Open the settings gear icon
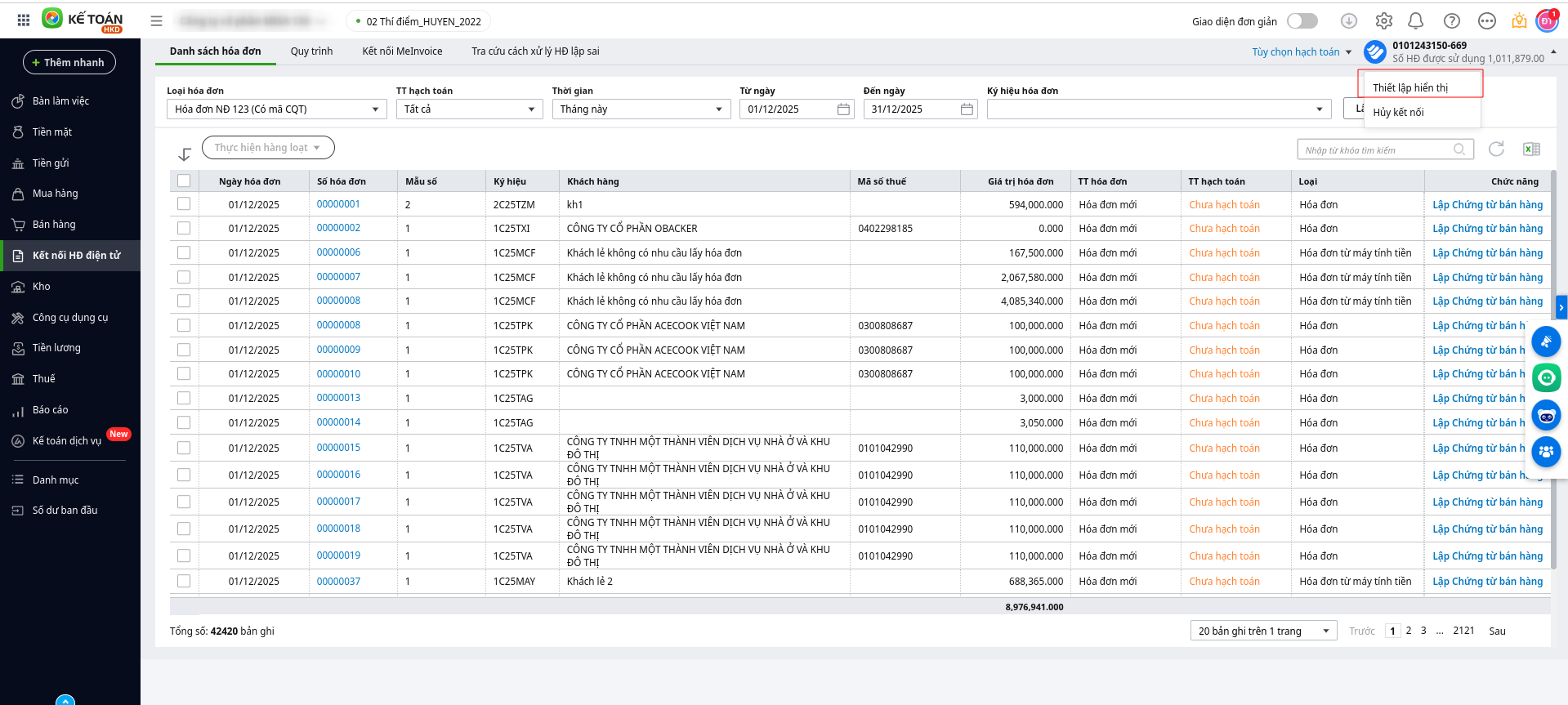 click(x=1383, y=21)
